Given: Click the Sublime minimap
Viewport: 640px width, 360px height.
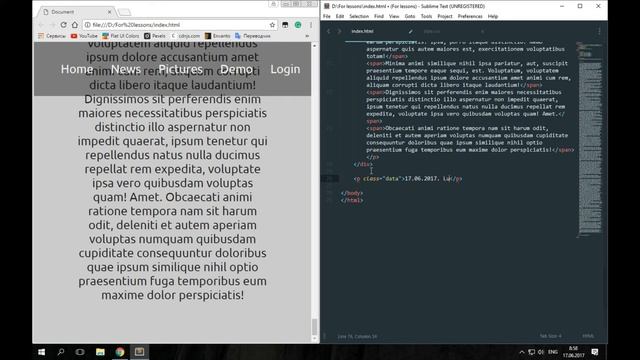Looking at the screenshot, I should click(x=590, y=139).
